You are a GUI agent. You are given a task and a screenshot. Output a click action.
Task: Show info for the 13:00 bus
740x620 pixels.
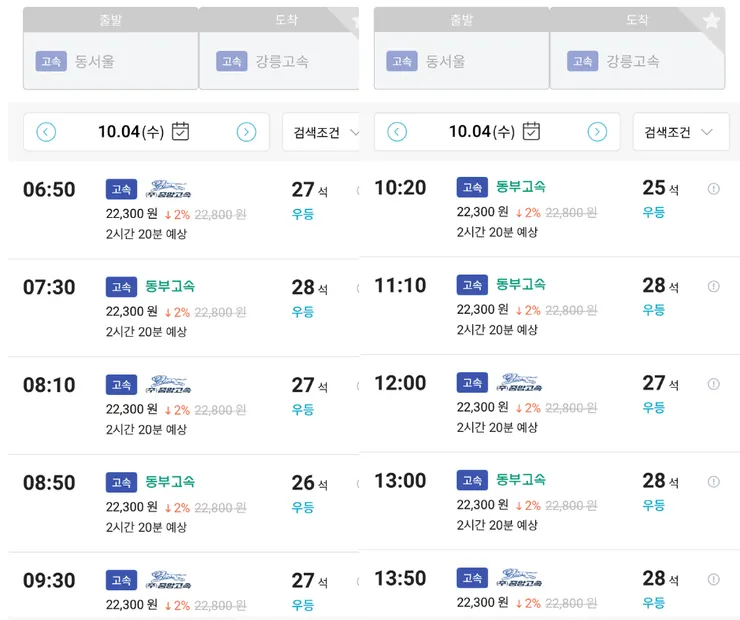click(x=713, y=482)
